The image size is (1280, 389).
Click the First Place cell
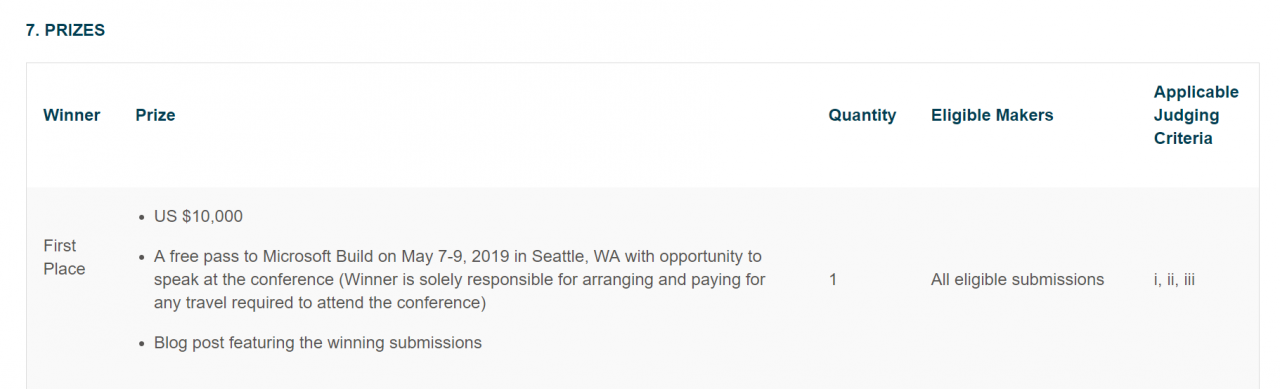click(64, 257)
